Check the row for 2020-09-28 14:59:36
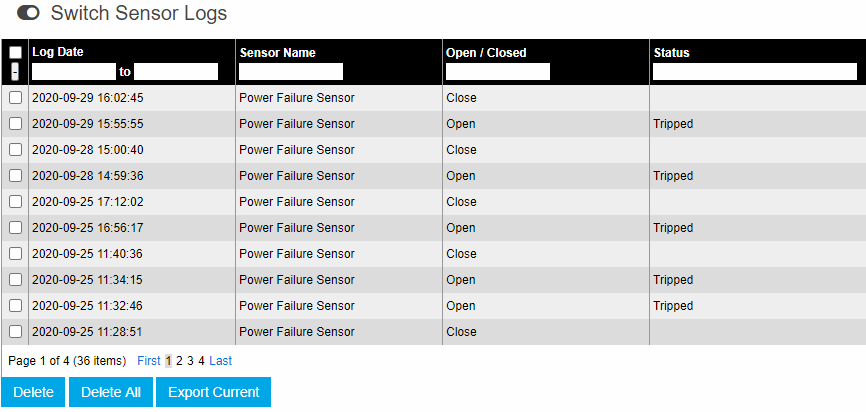This screenshot has width=866, height=412. tap(15, 176)
